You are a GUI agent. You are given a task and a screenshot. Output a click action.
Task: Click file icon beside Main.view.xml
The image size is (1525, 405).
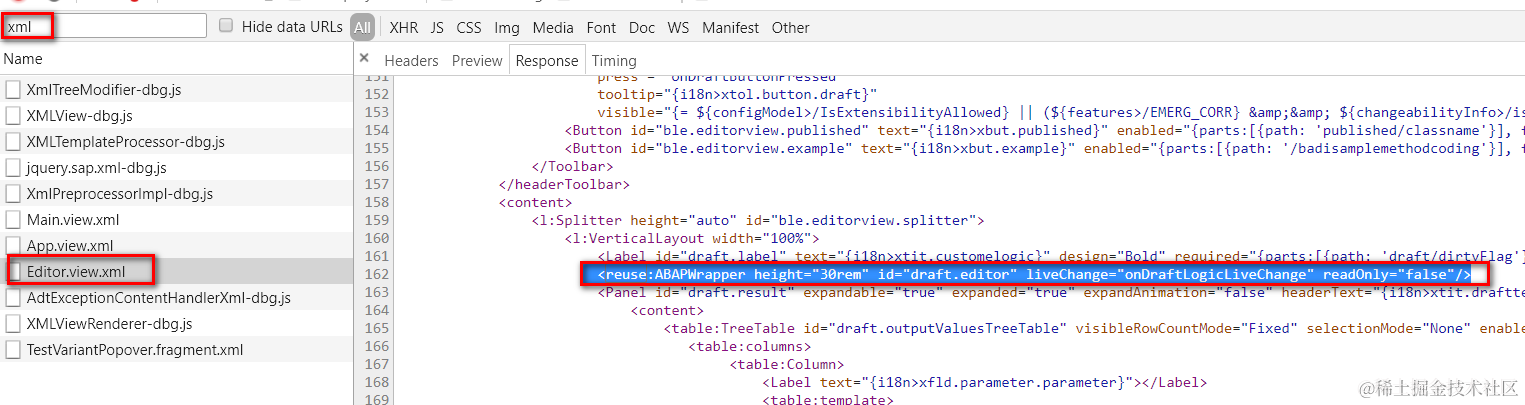pyautogui.click(x=13, y=219)
